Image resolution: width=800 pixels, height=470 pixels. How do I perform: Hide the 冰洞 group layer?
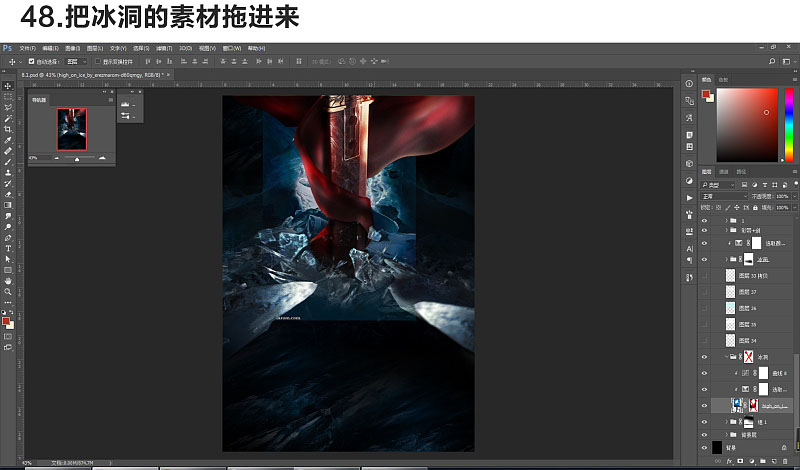click(x=705, y=357)
